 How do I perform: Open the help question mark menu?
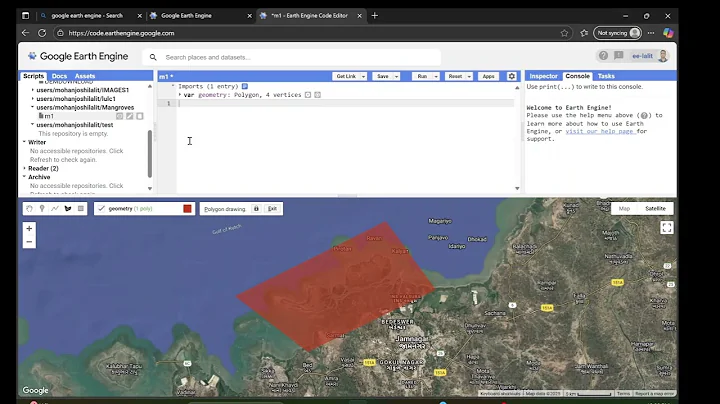(x=603, y=56)
